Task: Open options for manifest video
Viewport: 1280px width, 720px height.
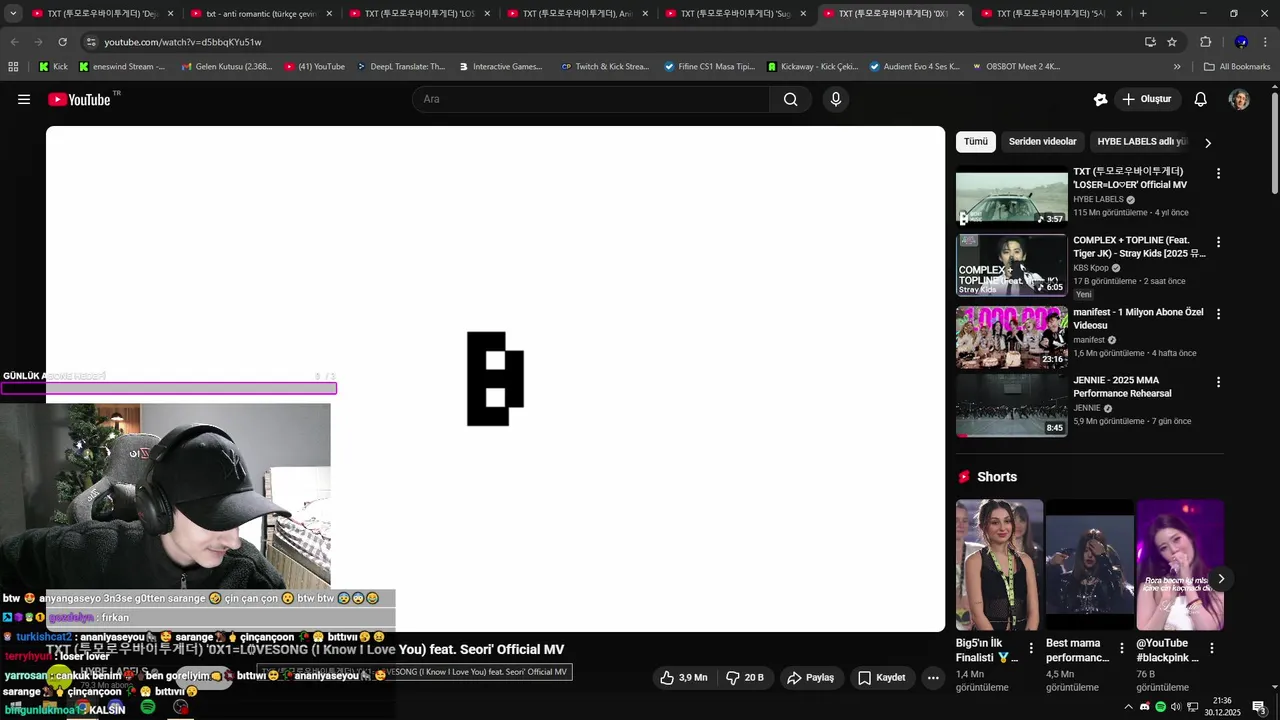Action: tap(1218, 313)
